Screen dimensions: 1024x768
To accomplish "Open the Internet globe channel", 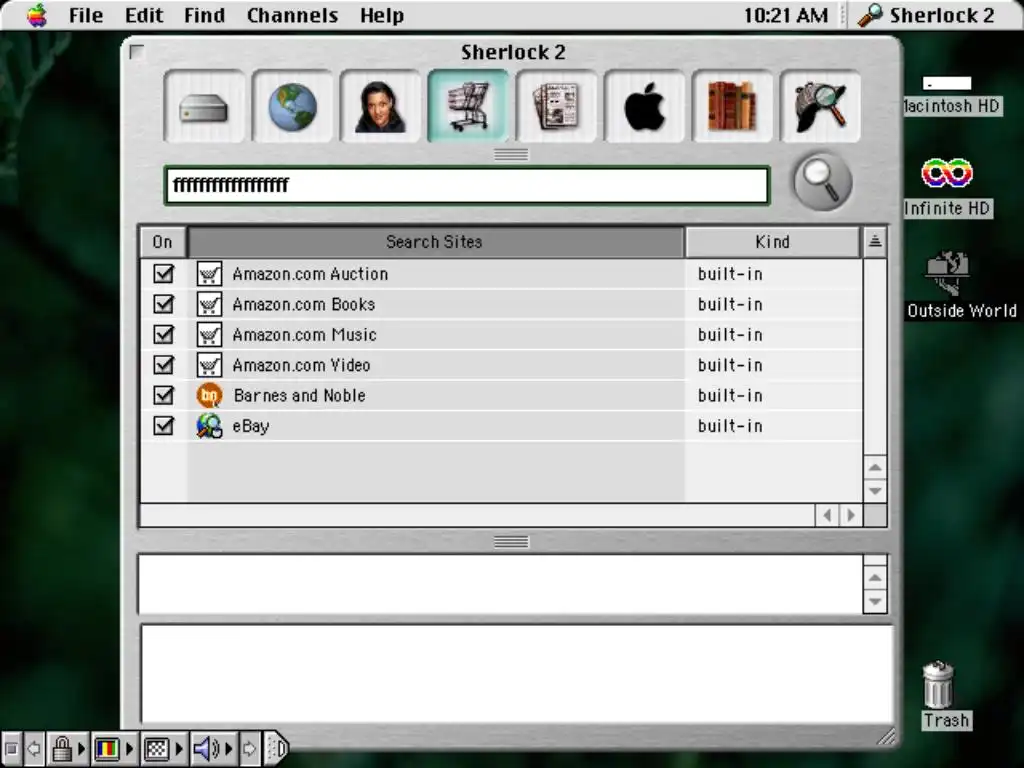I will [293, 106].
